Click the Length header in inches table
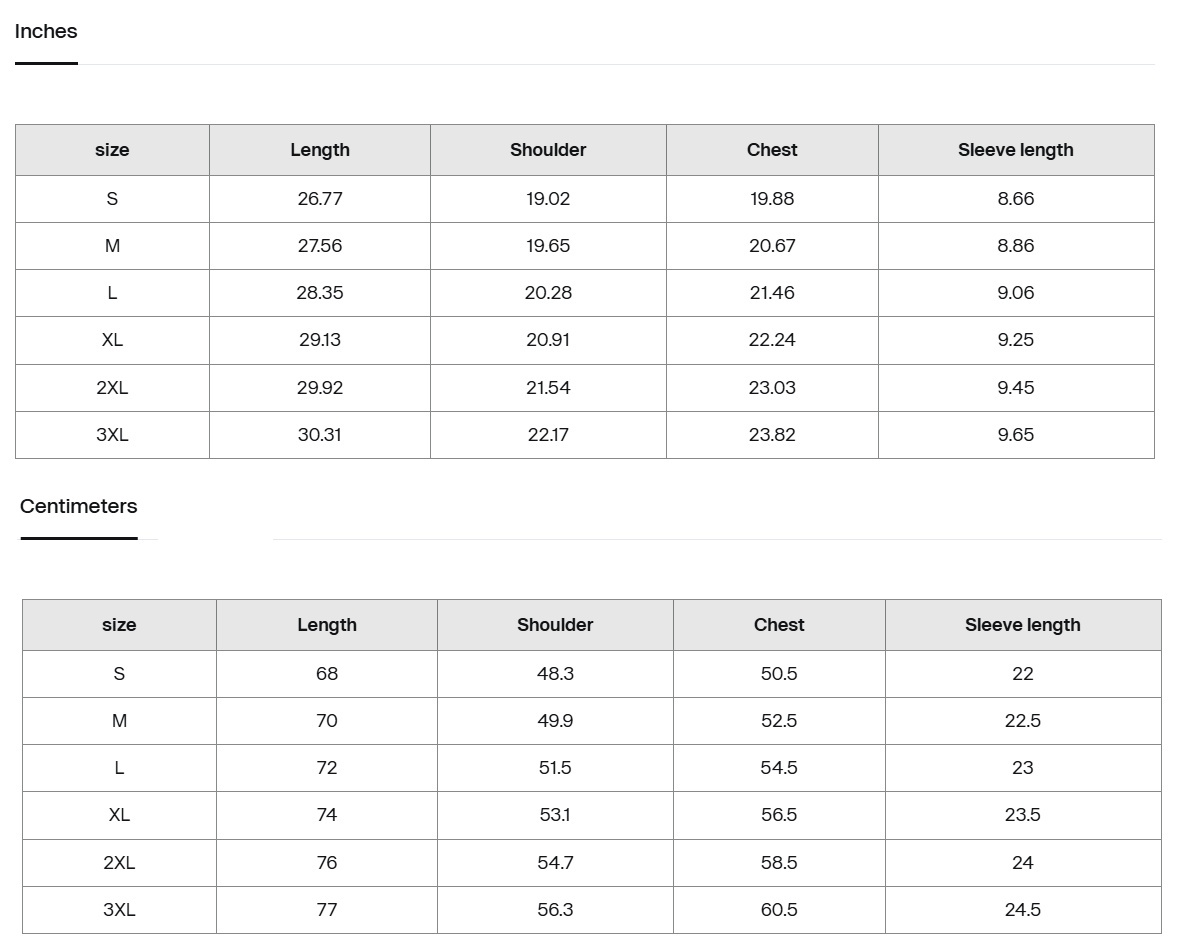 [320, 150]
